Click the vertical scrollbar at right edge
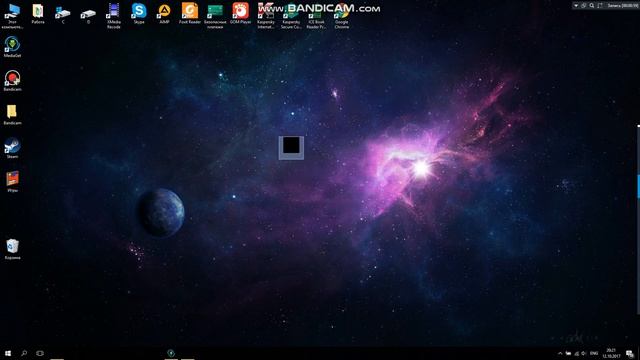The width and height of the screenshot is (640, 360). [x=638, y=186]
